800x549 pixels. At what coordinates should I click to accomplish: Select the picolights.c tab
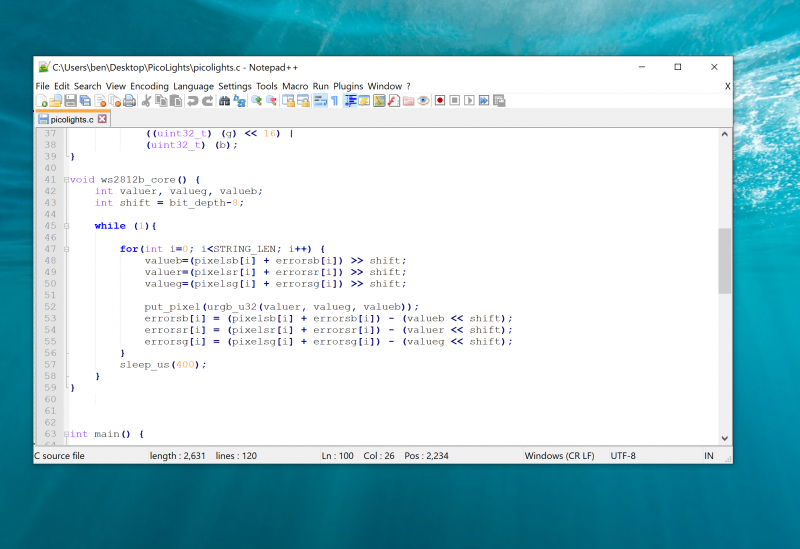point(71,119)
